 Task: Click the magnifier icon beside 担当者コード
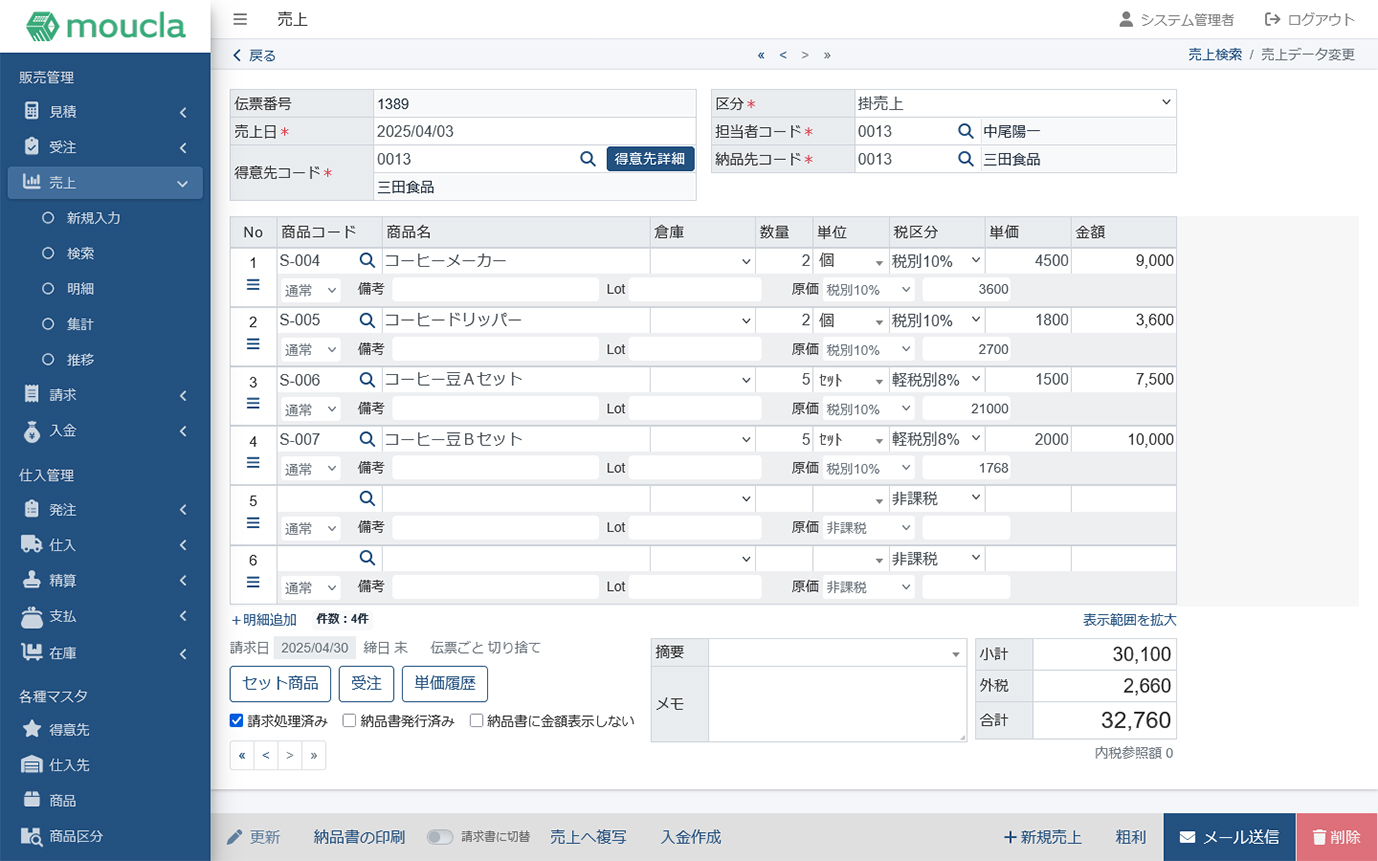tap(964, 130)
